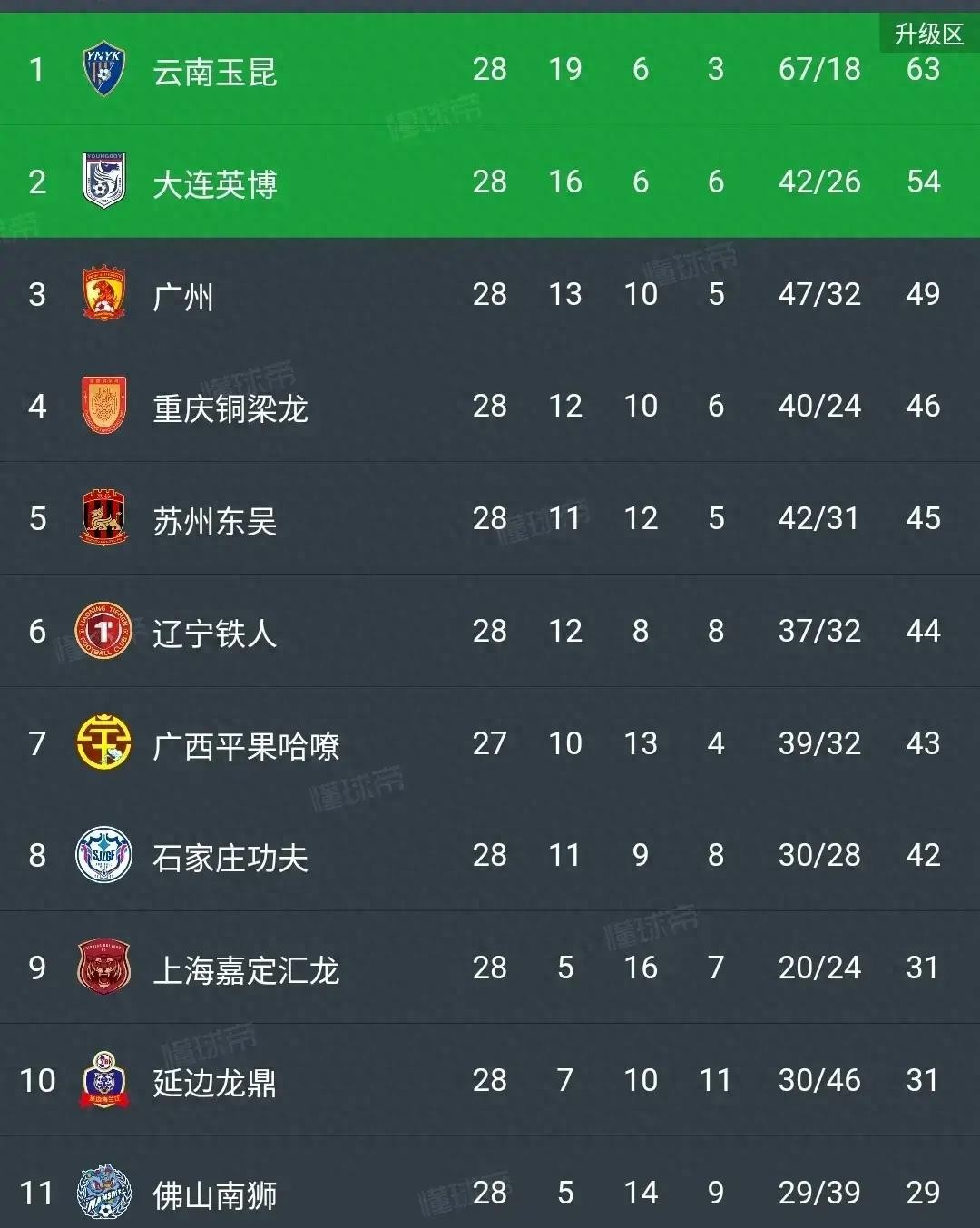Click the 广西平果哈嘹 team name
980x1228 pixels.
tap(246, 746)
